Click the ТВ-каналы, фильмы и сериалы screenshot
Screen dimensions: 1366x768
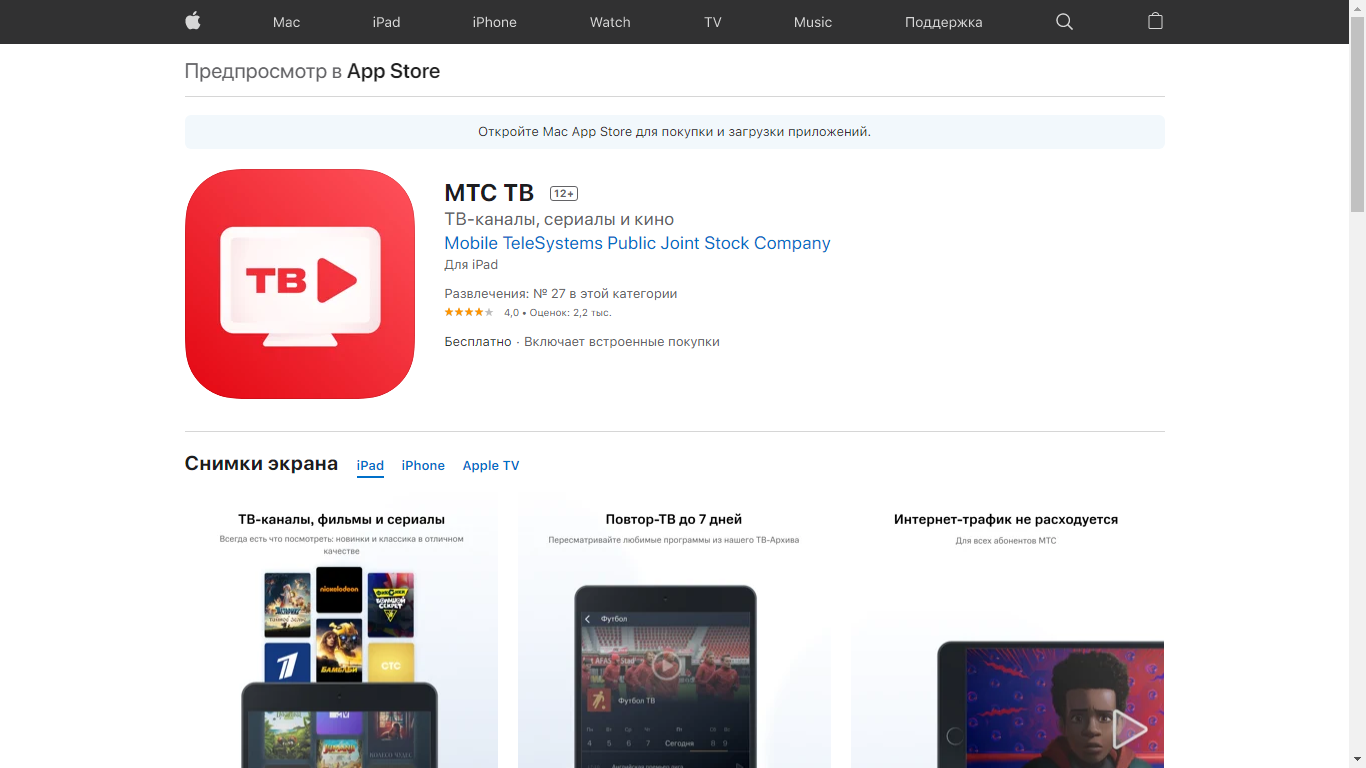341,631
